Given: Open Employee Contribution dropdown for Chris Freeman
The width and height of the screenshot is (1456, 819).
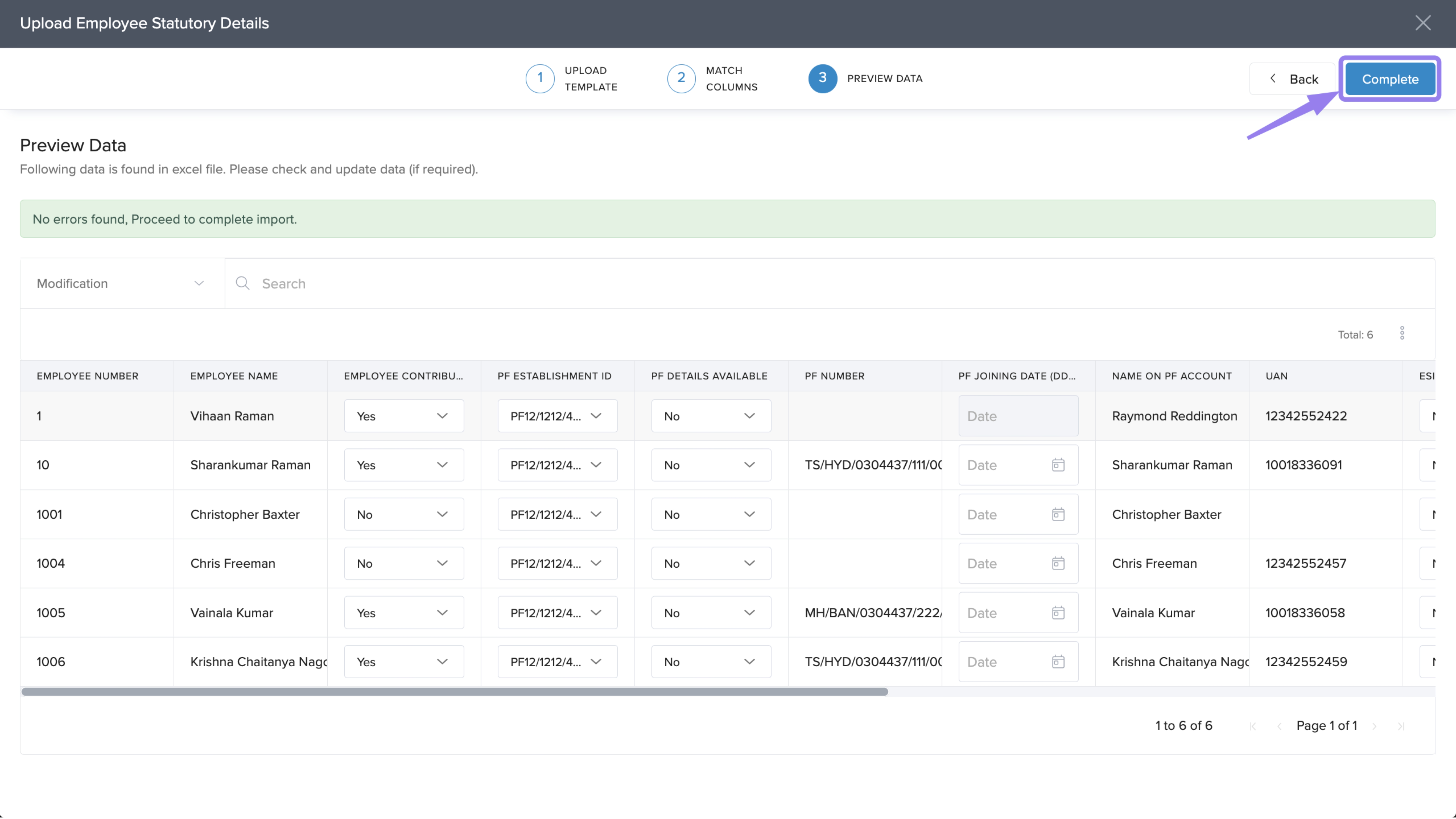Looking at the screenshot, I should tap(404, 563).
